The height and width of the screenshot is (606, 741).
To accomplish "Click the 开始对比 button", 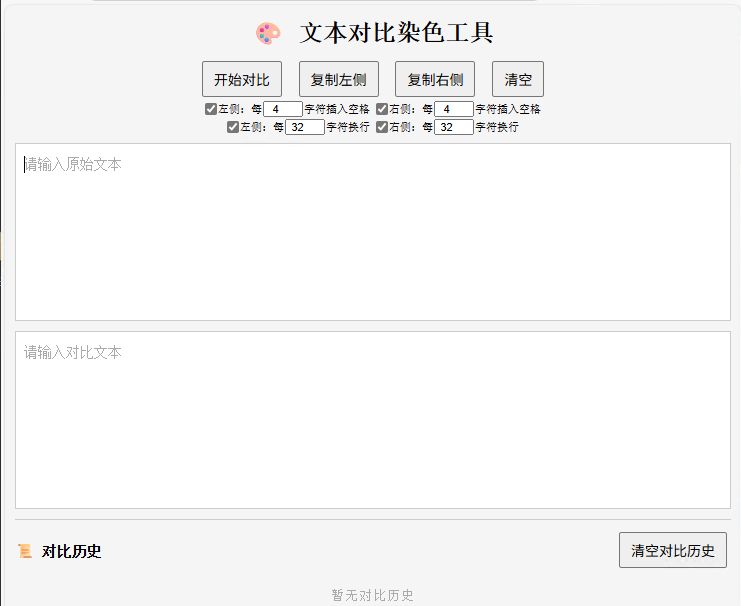I will (x=242, y=79).
